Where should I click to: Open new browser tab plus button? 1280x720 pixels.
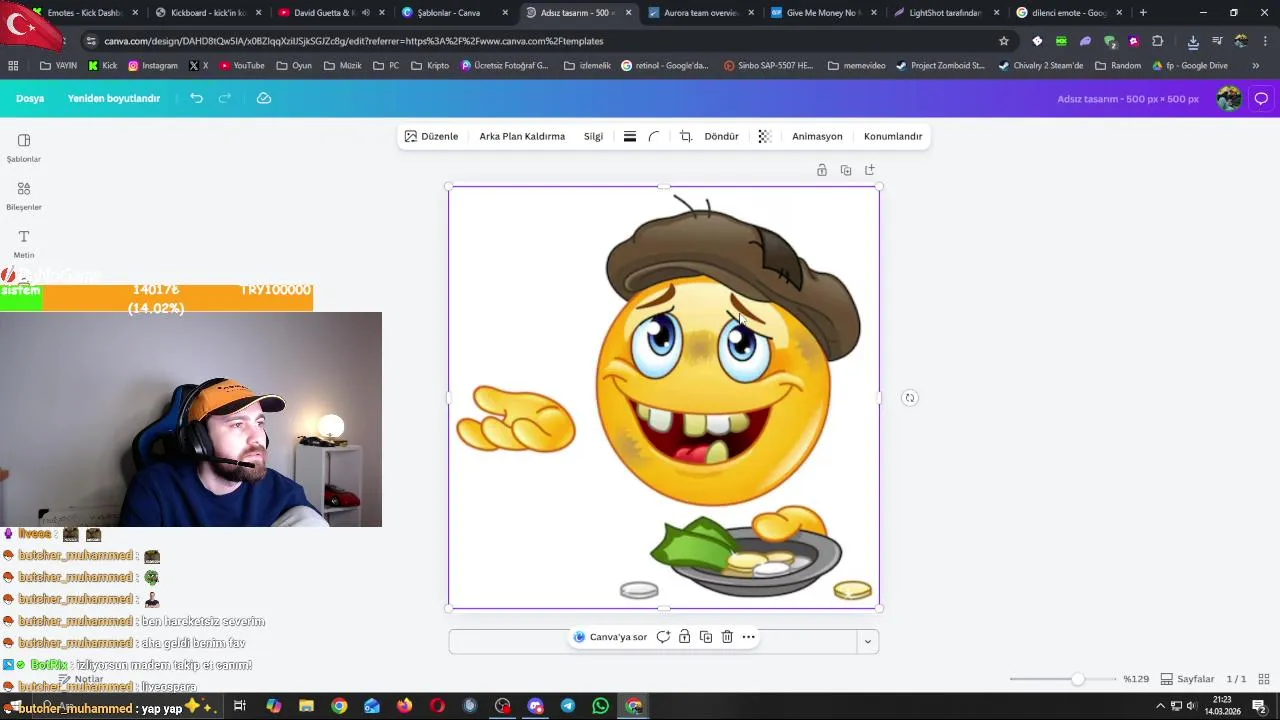pos(1143,13)
